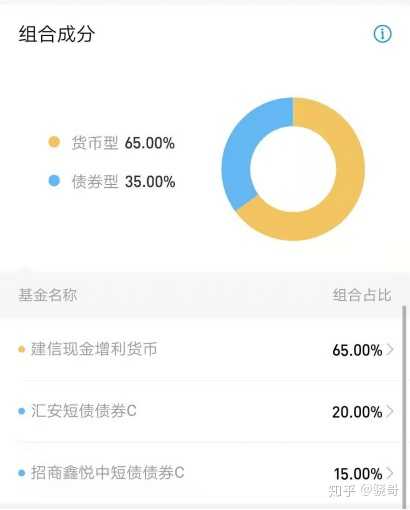Viewport: 410px width, 510px height.
Task: Click the yellow bullet before 建信现金增利货币
Action: click(x=22, y=349)
